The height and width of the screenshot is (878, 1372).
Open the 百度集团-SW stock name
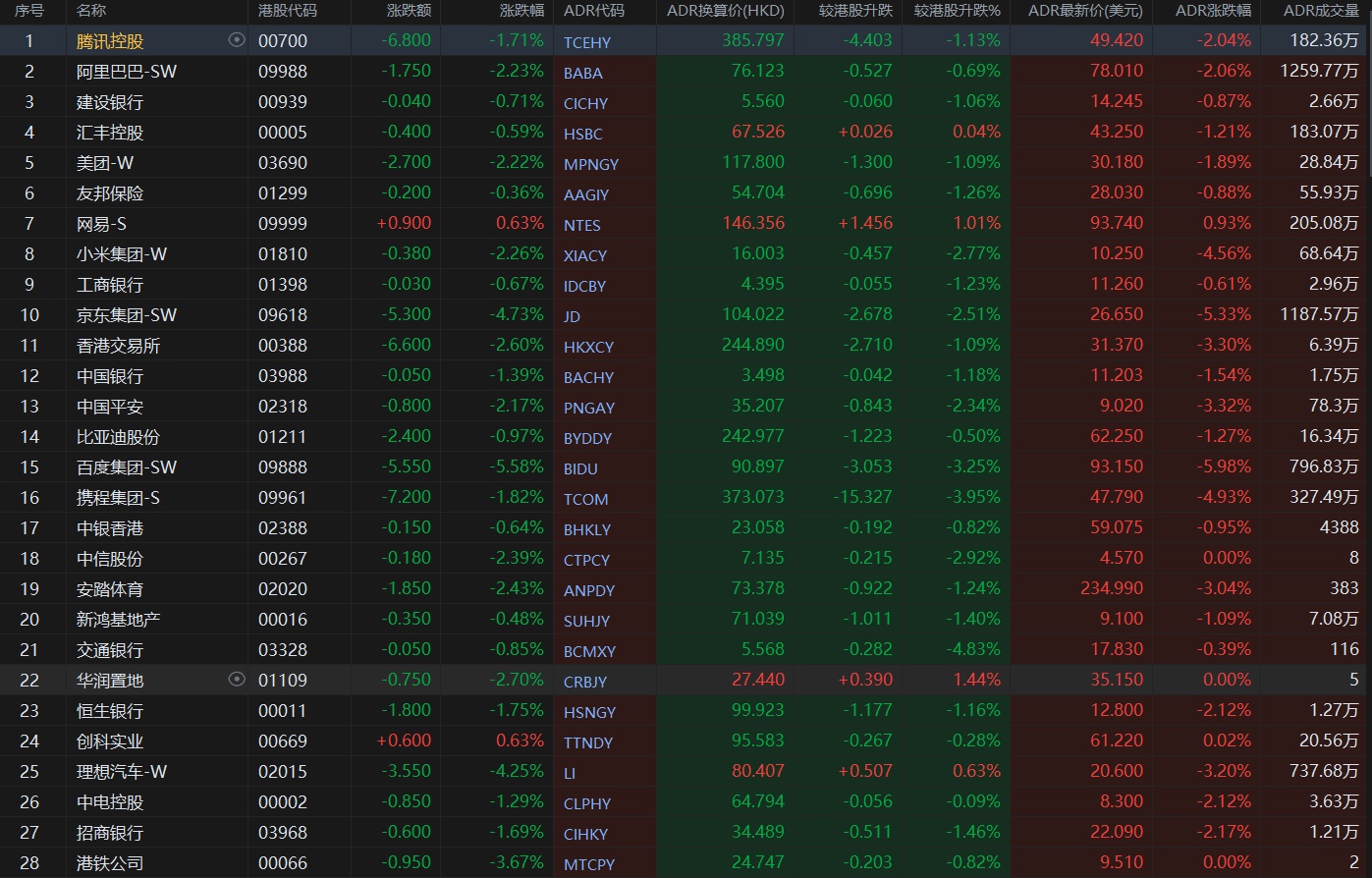tap(127, 467)
